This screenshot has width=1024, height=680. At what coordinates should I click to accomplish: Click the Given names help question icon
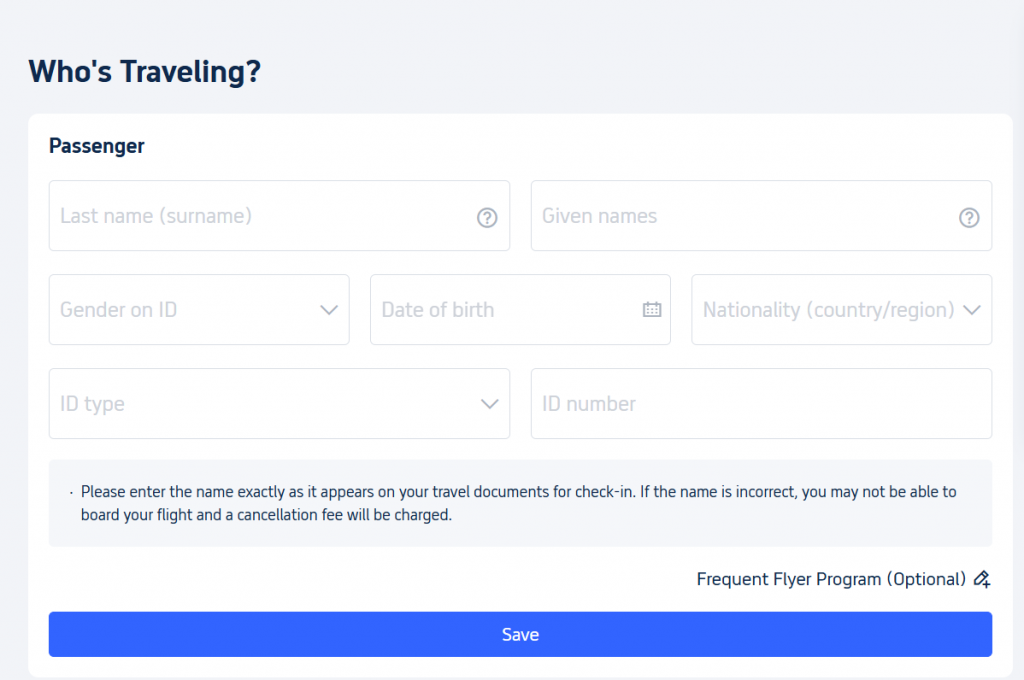(968, 218)
